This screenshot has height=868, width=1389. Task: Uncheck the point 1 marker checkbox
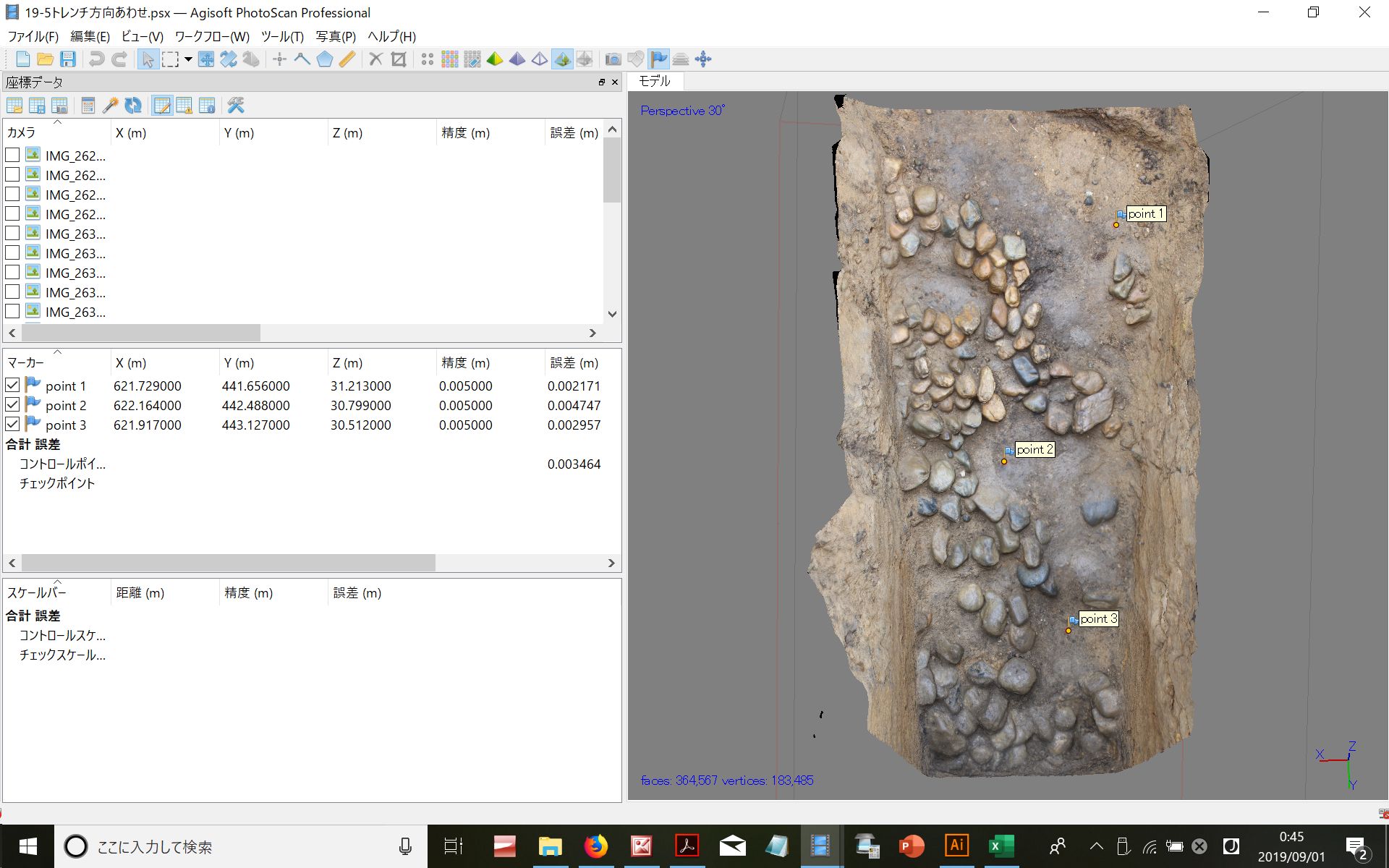(12, 386)
